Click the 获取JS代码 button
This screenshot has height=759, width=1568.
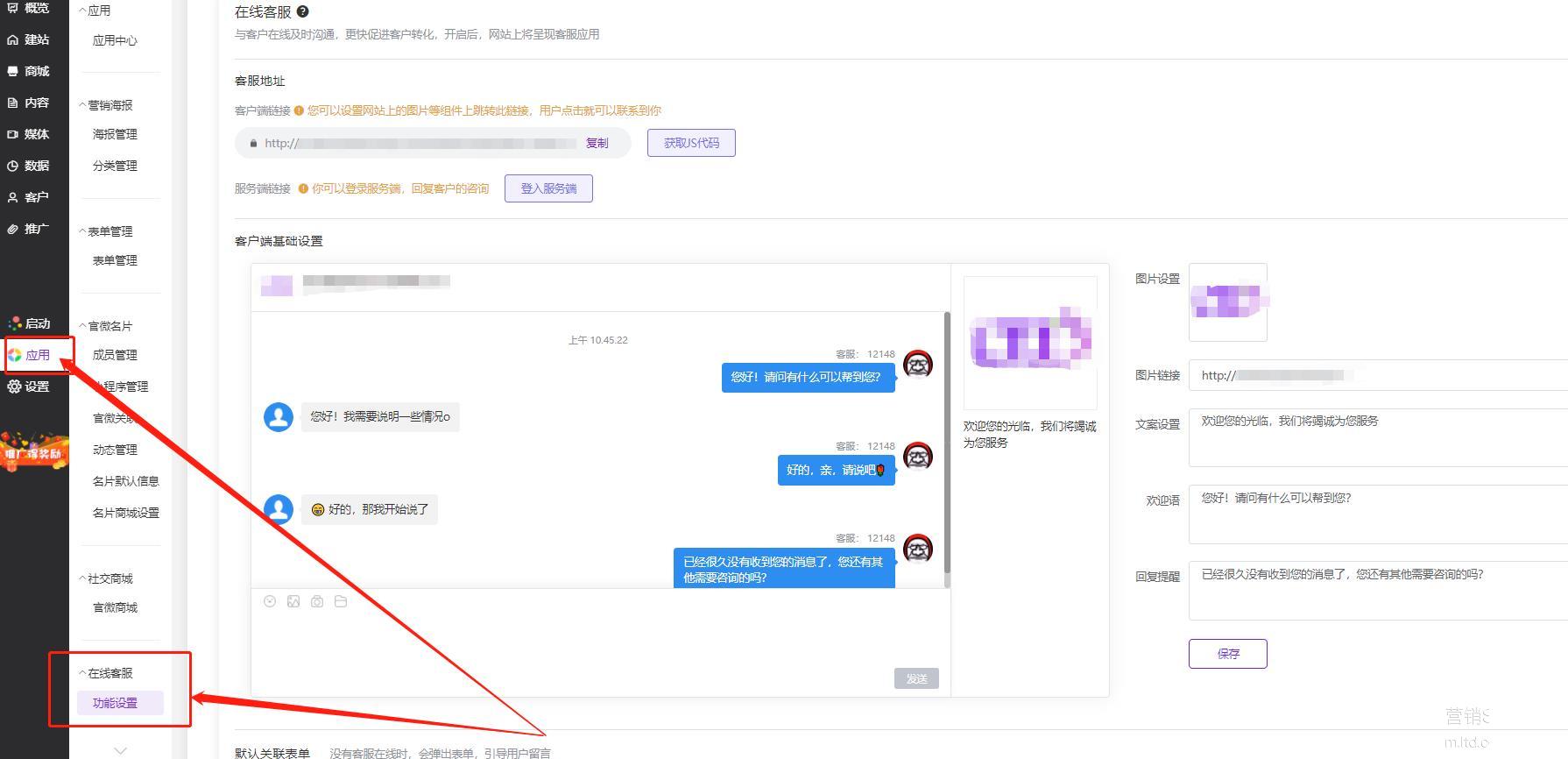pyautogui.click(x=691, y=143)
